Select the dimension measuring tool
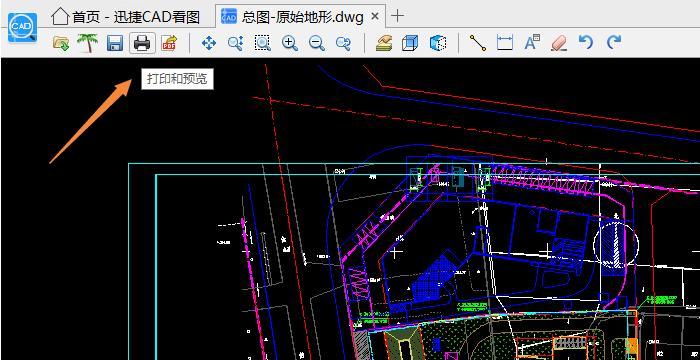 coord(505,43)
